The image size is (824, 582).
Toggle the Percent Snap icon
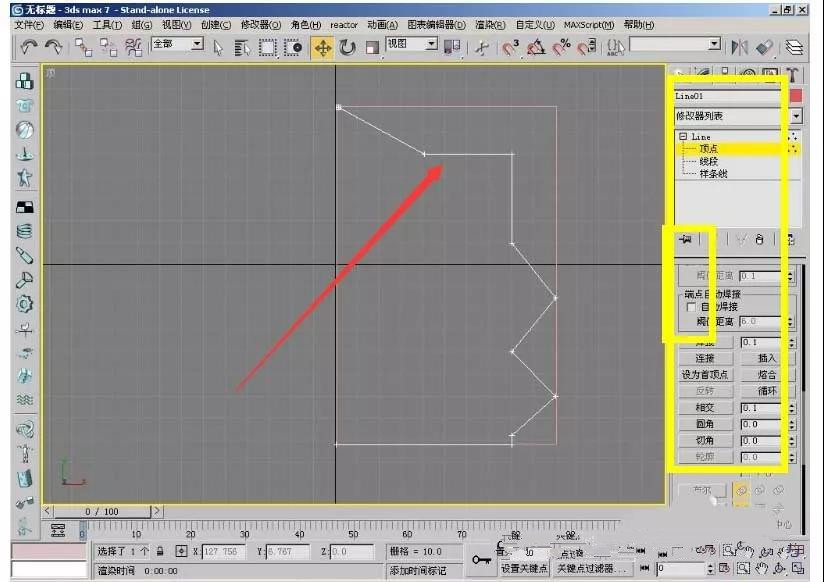[x=562, y=48]
